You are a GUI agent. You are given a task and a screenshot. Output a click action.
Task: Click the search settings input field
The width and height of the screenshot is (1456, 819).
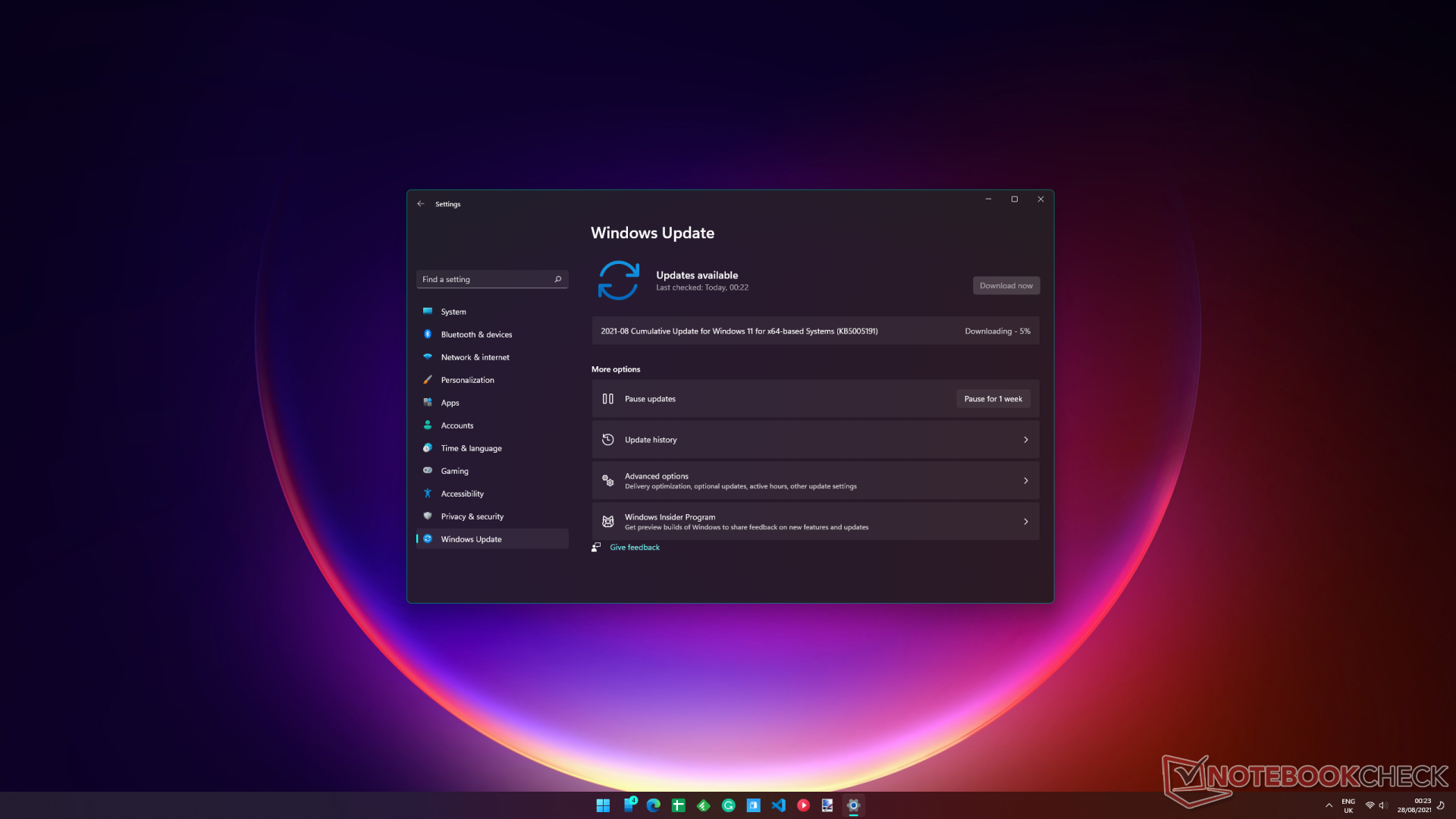coord(491,279)
